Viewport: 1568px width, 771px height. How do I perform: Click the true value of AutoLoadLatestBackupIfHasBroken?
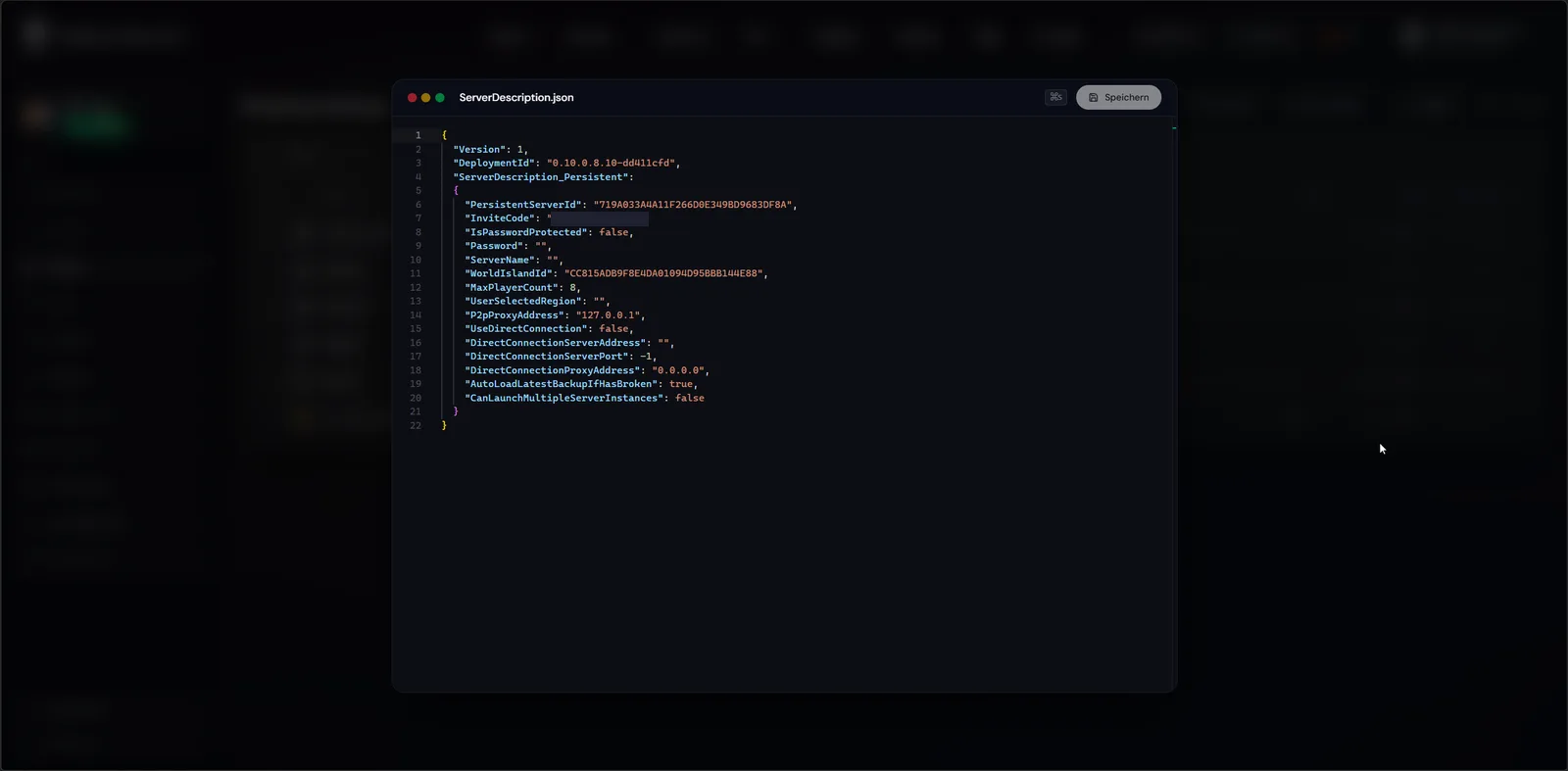pyautogui.click(x=681, y=384)
